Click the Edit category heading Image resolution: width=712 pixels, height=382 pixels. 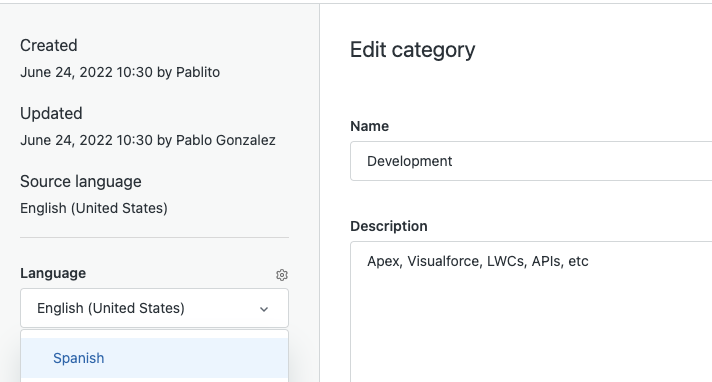pos(412,50)
